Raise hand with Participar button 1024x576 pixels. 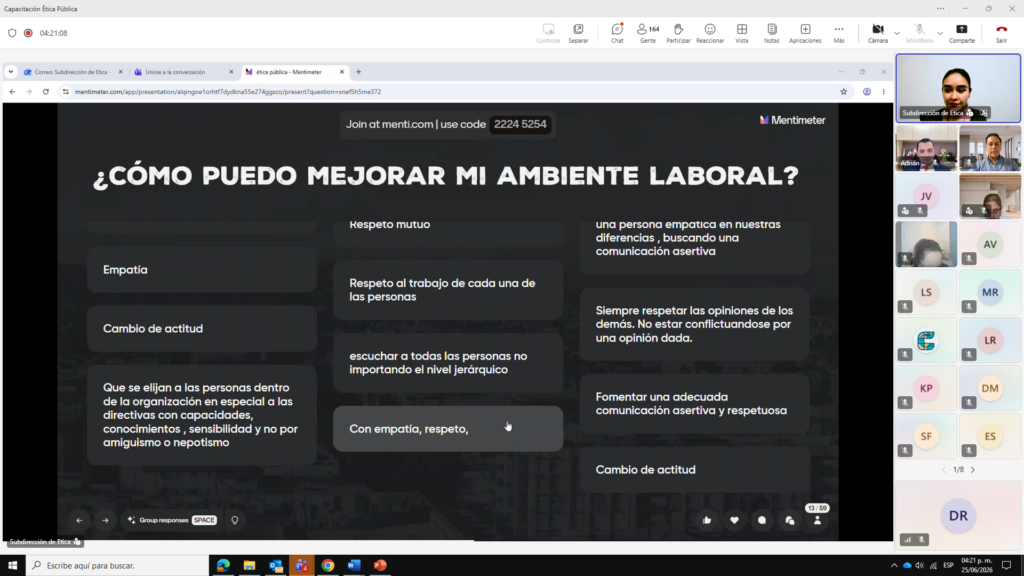pos(678,33)
